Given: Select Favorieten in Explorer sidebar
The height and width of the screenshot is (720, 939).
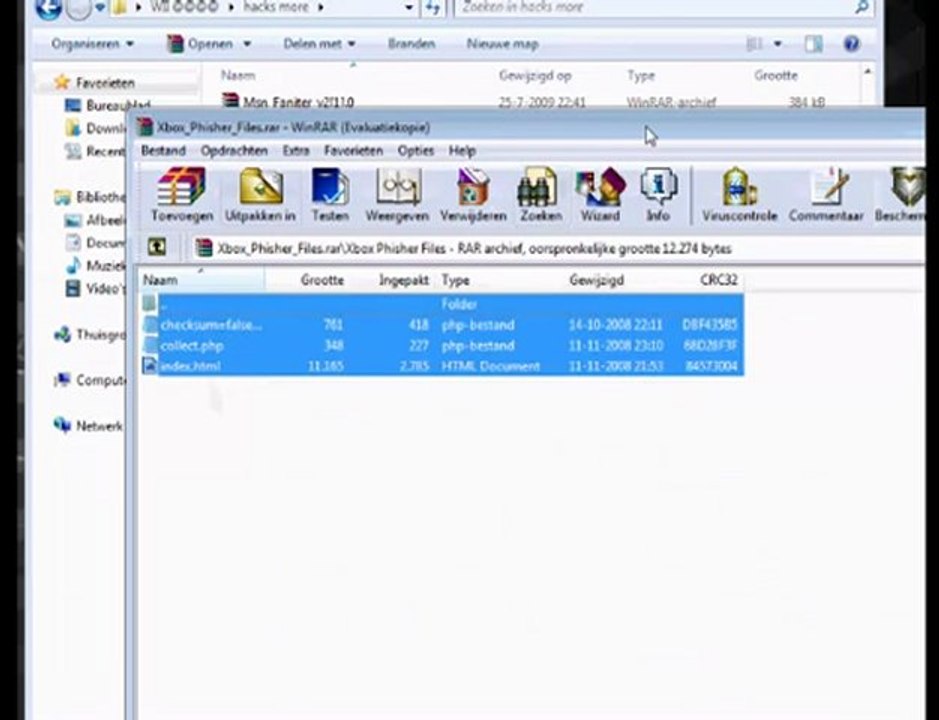Looking at the screenshot, I should click(x=104, y=83).
